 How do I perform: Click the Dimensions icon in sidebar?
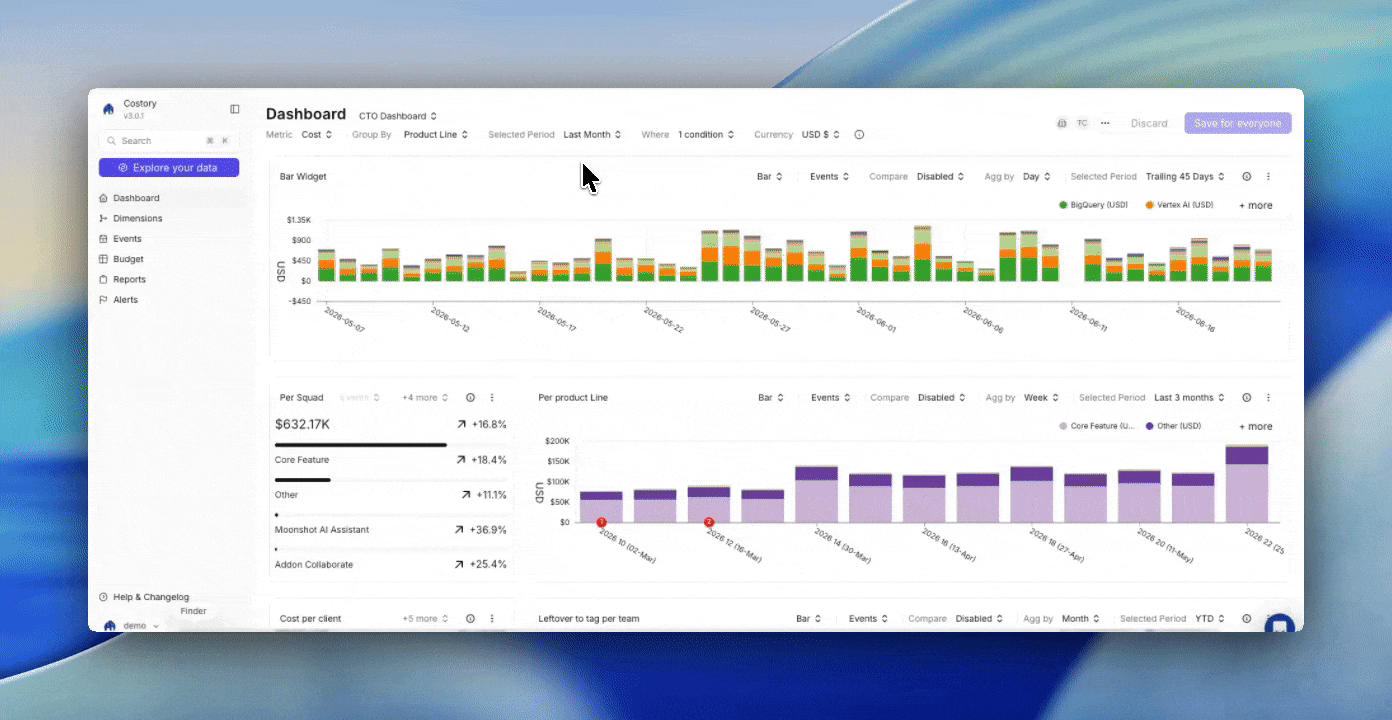pyautogui.click(x=104, y=218)
